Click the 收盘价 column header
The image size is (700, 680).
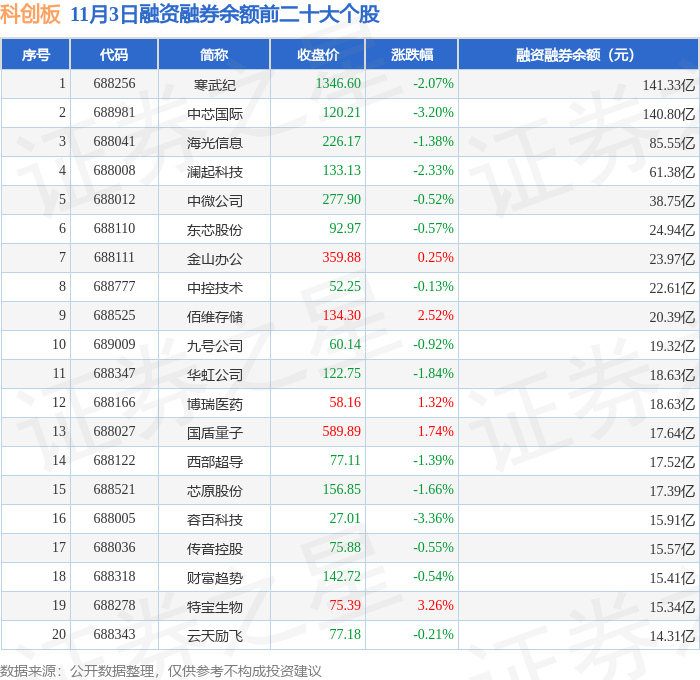pos(318,54)
